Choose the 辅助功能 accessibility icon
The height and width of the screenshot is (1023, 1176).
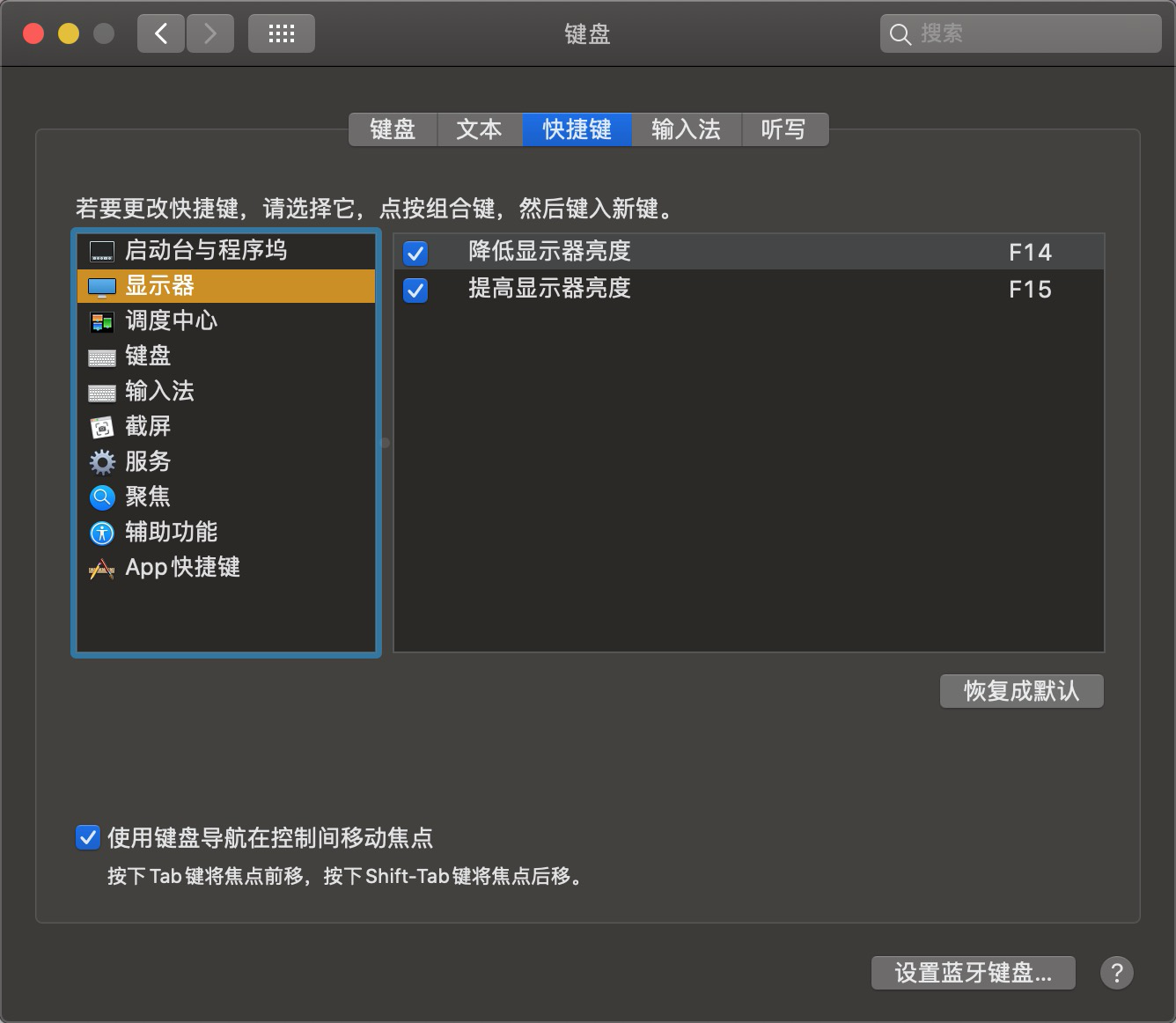pos(102,533)
